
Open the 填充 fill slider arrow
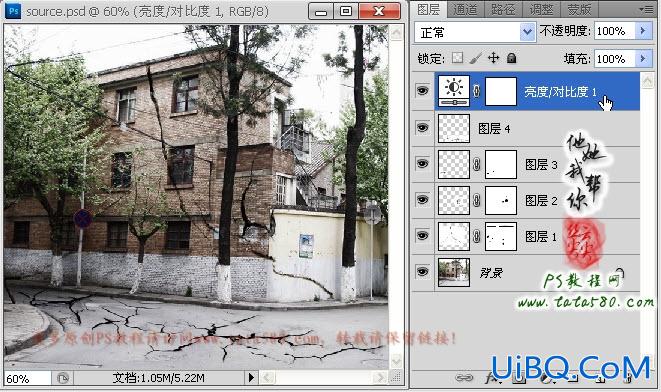(x=643, y=58)
